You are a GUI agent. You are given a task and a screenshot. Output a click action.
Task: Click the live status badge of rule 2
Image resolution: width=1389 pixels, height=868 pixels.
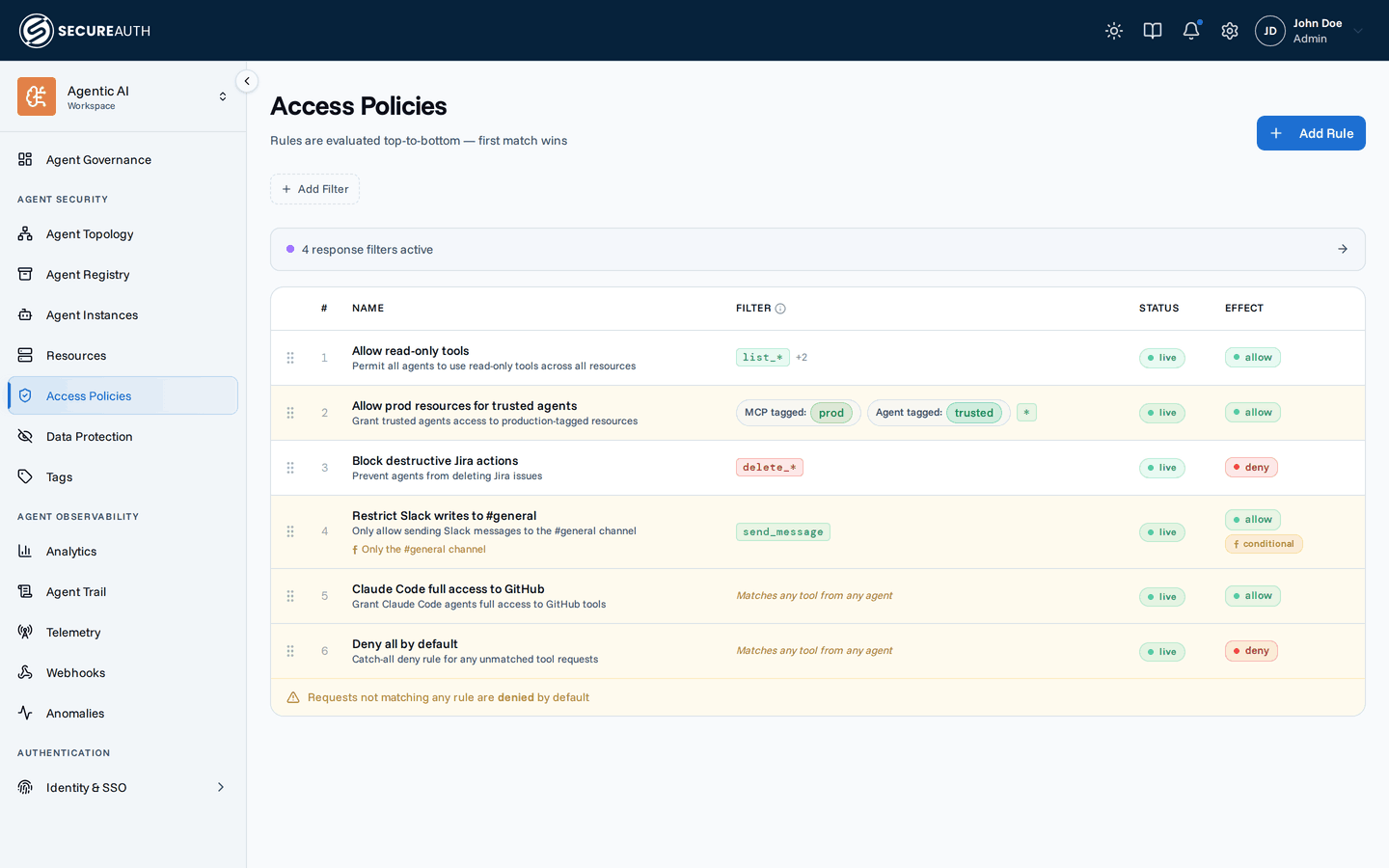point(1162,413)
